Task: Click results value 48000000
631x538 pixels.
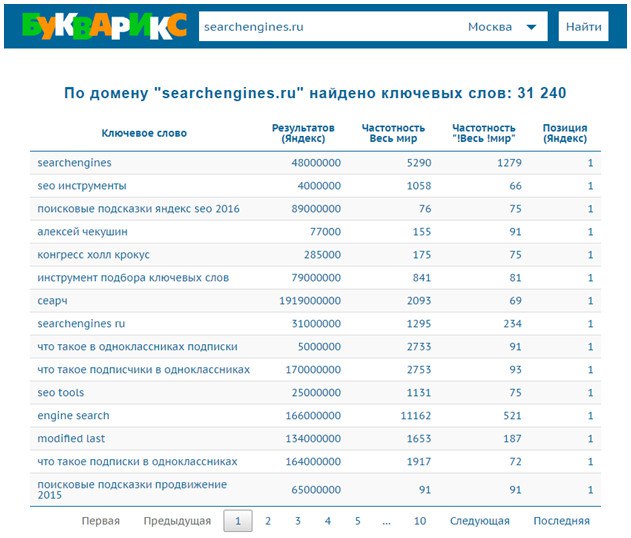Action: point(316,163)
